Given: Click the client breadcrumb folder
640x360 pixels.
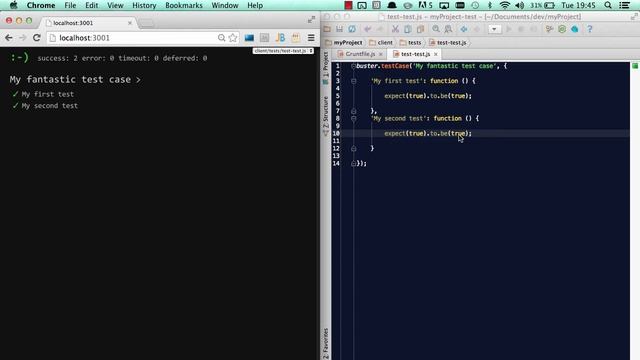Looking at the screenshot, I should tap(381, 42).
